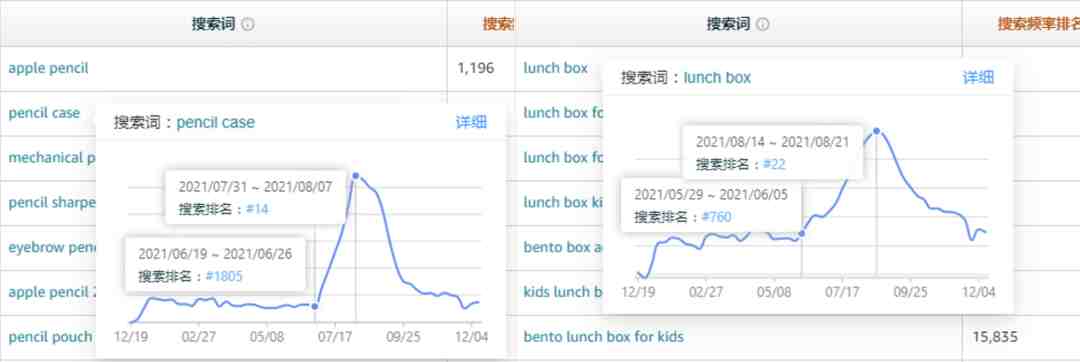Click info icon beside right 搜索词 header
Screen dimensions: 1080x362
(x=762, y=25)
